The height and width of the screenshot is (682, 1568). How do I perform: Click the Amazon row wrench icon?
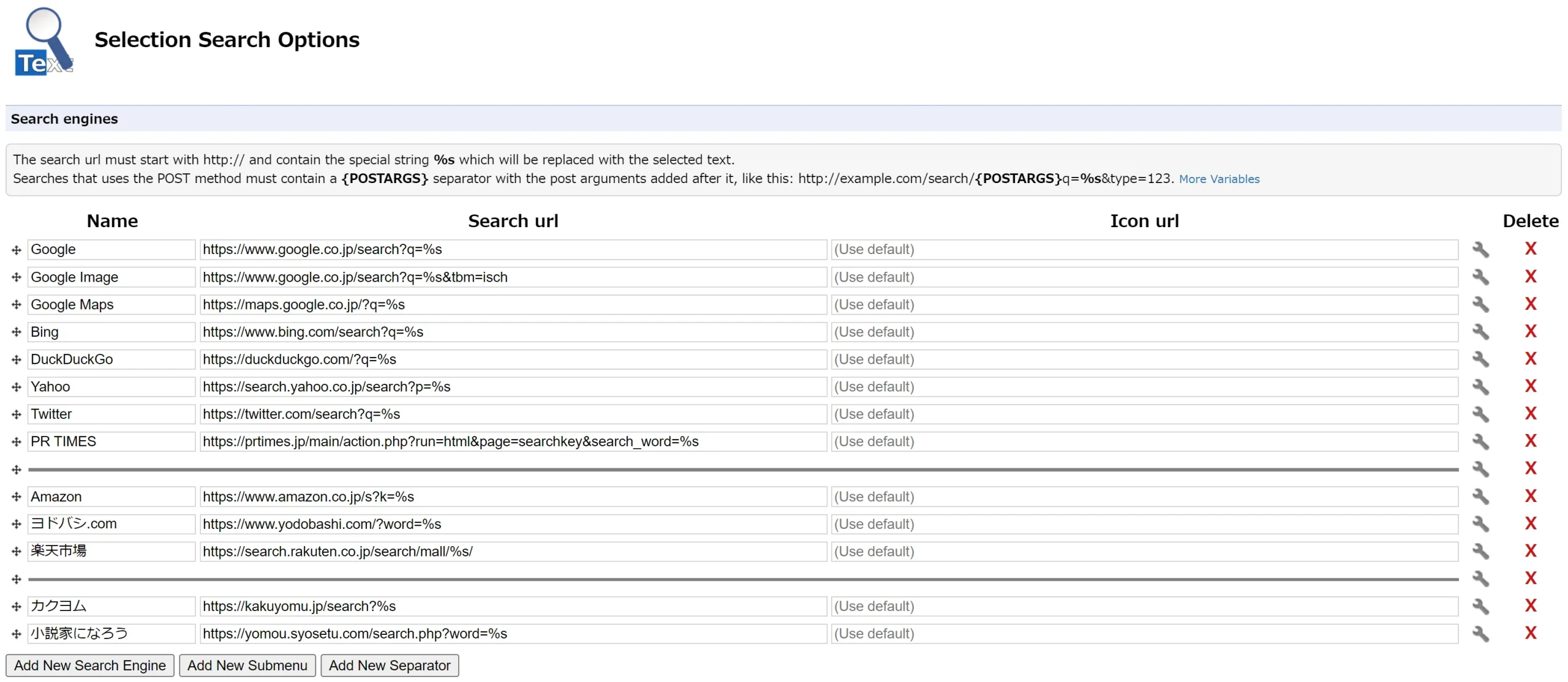tap(1480, 497)
